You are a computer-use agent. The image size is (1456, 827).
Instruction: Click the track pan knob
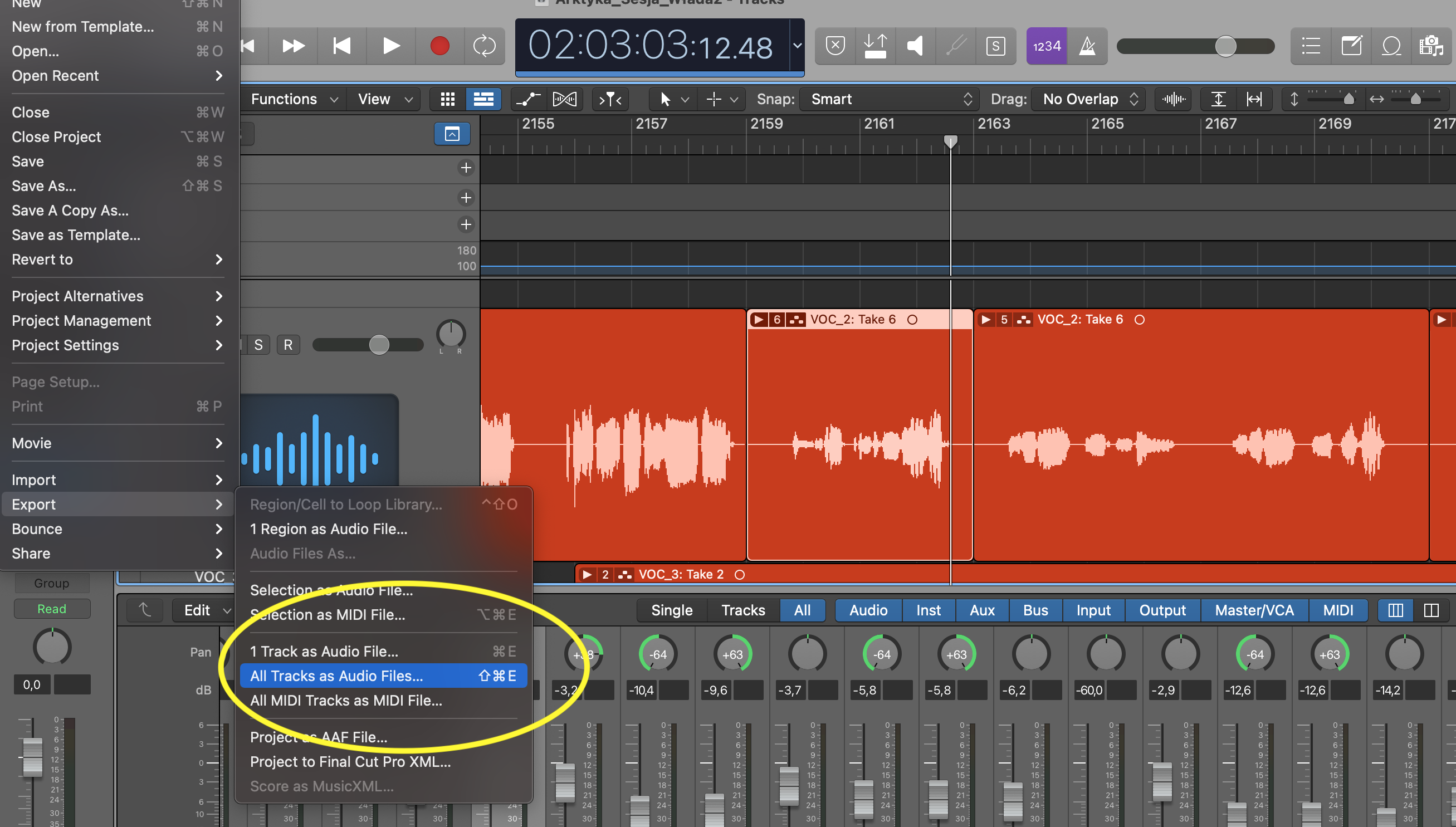pyautogui.click(x=451, y=334)
